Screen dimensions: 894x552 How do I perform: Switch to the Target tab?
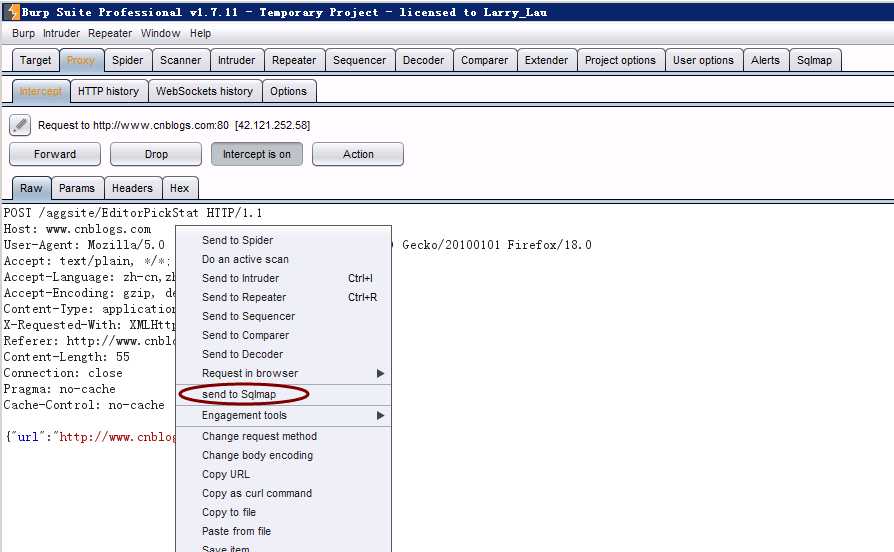[x=35, y=60]
